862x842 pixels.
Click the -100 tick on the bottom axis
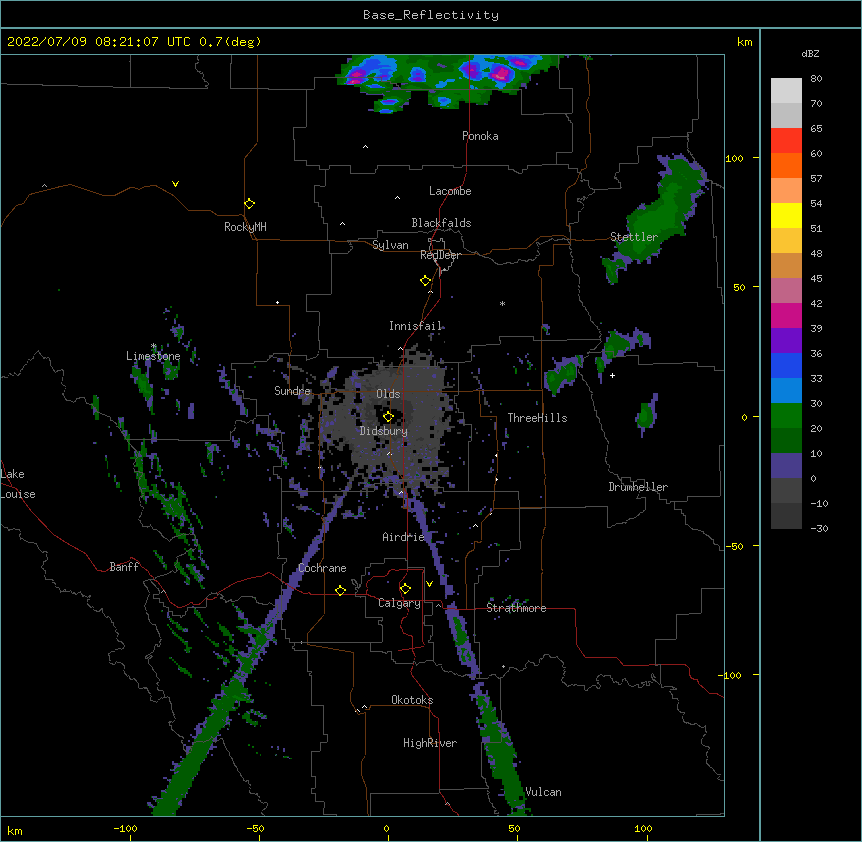pyautogui.click(x=126, y=828)
